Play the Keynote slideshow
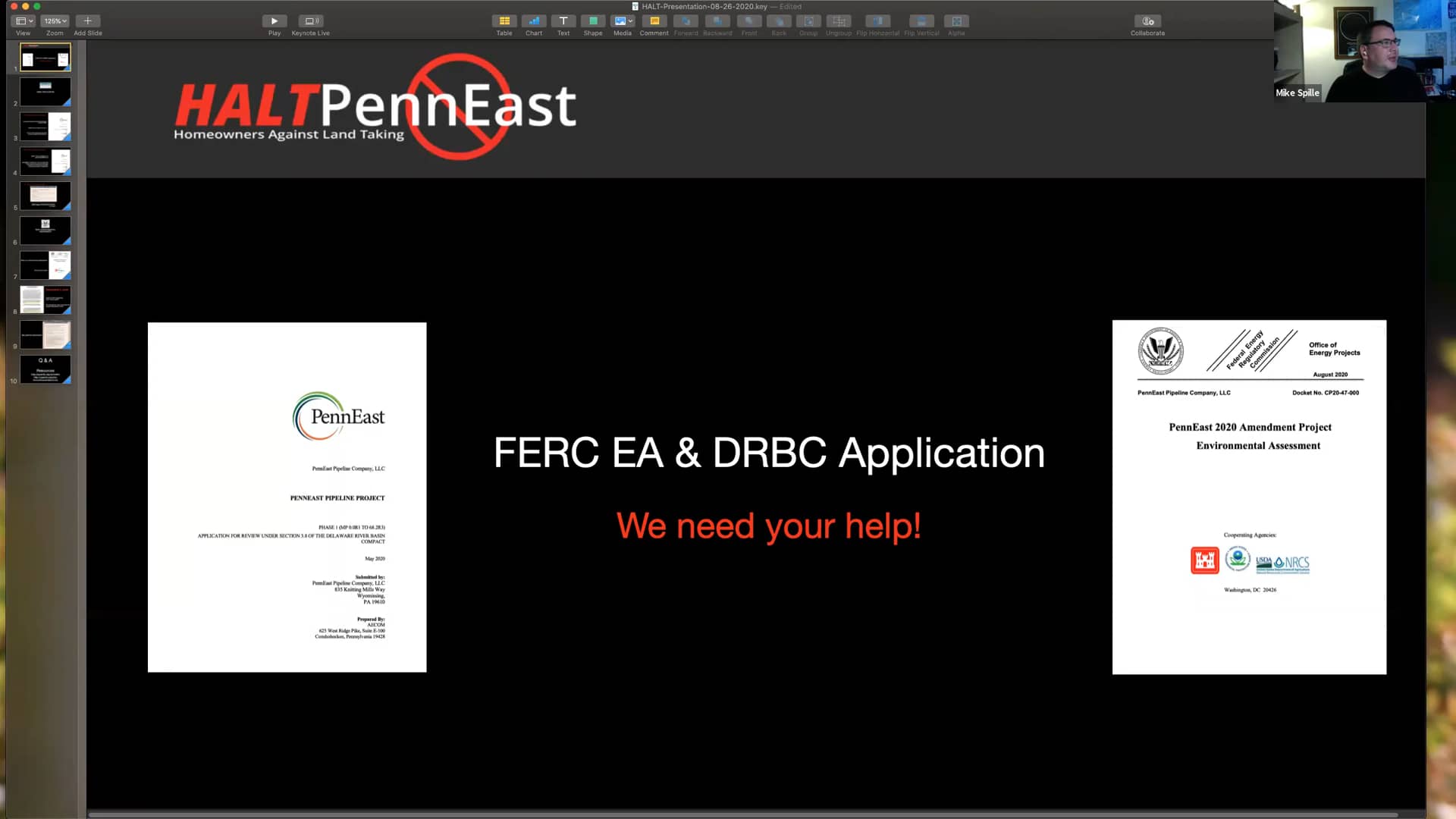The width and height of the screenshot is (1456, 819). (x=275, y=21)
